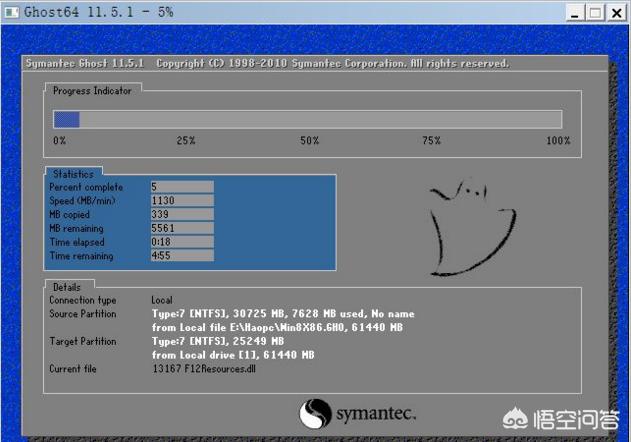Screen dimensions: 631x442
Task: Click the Source Partition label
Action: tap(83, 314)
